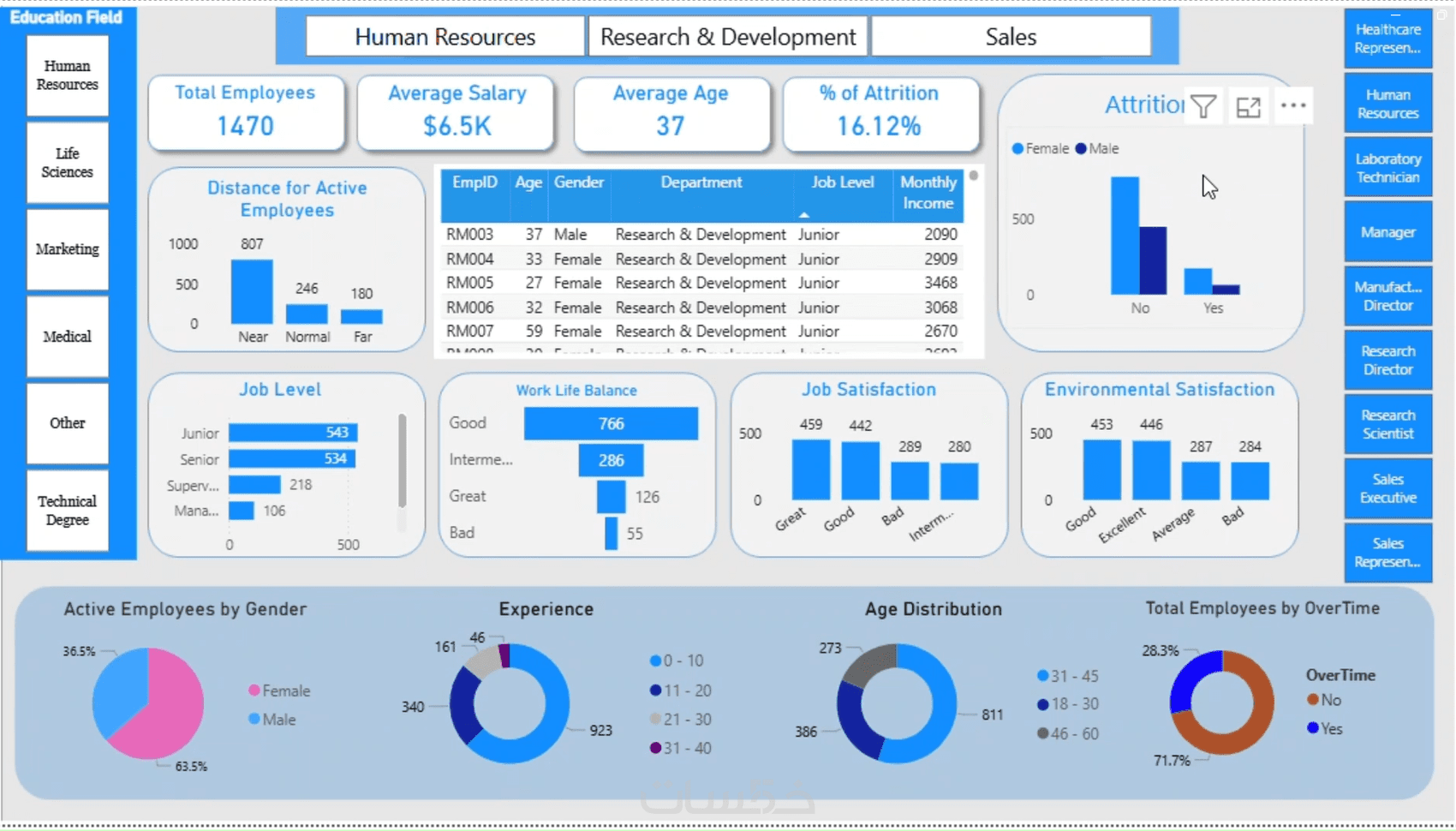Viewport: 1456px width, 831px height.
Task: Toggle the Life Sciences education field slicer
Action: (68, 163)
